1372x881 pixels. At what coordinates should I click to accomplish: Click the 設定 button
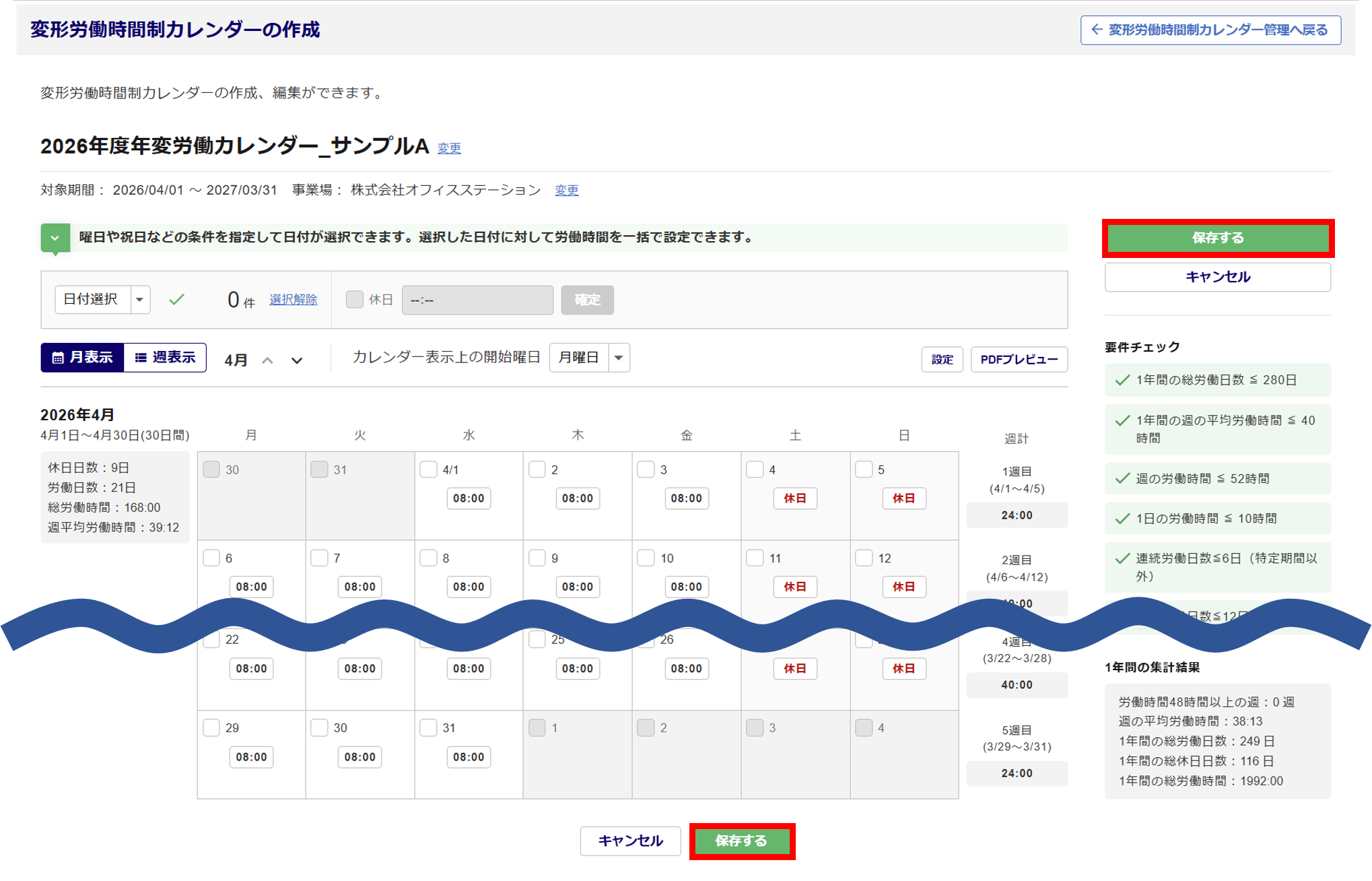pos(942,359)
